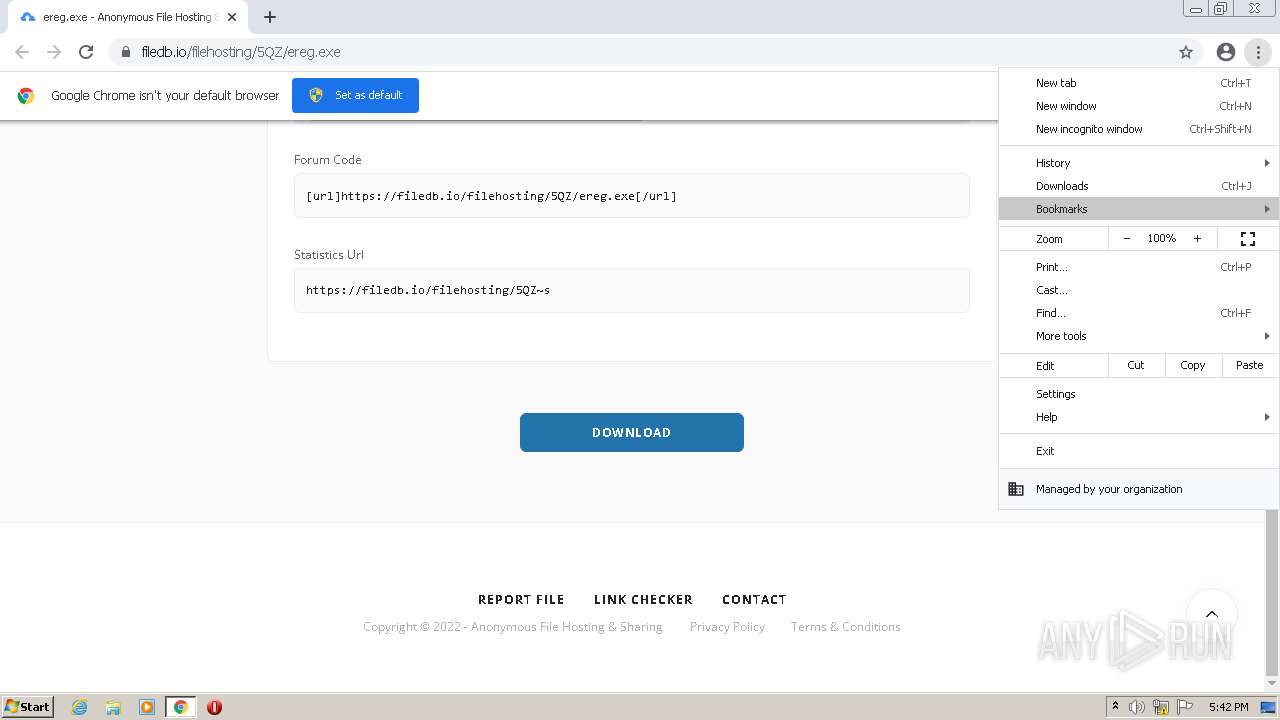1280x720 pixels.
Task: Select New tab menu item
Action: pyautogui.click(x=1139, y=83)
